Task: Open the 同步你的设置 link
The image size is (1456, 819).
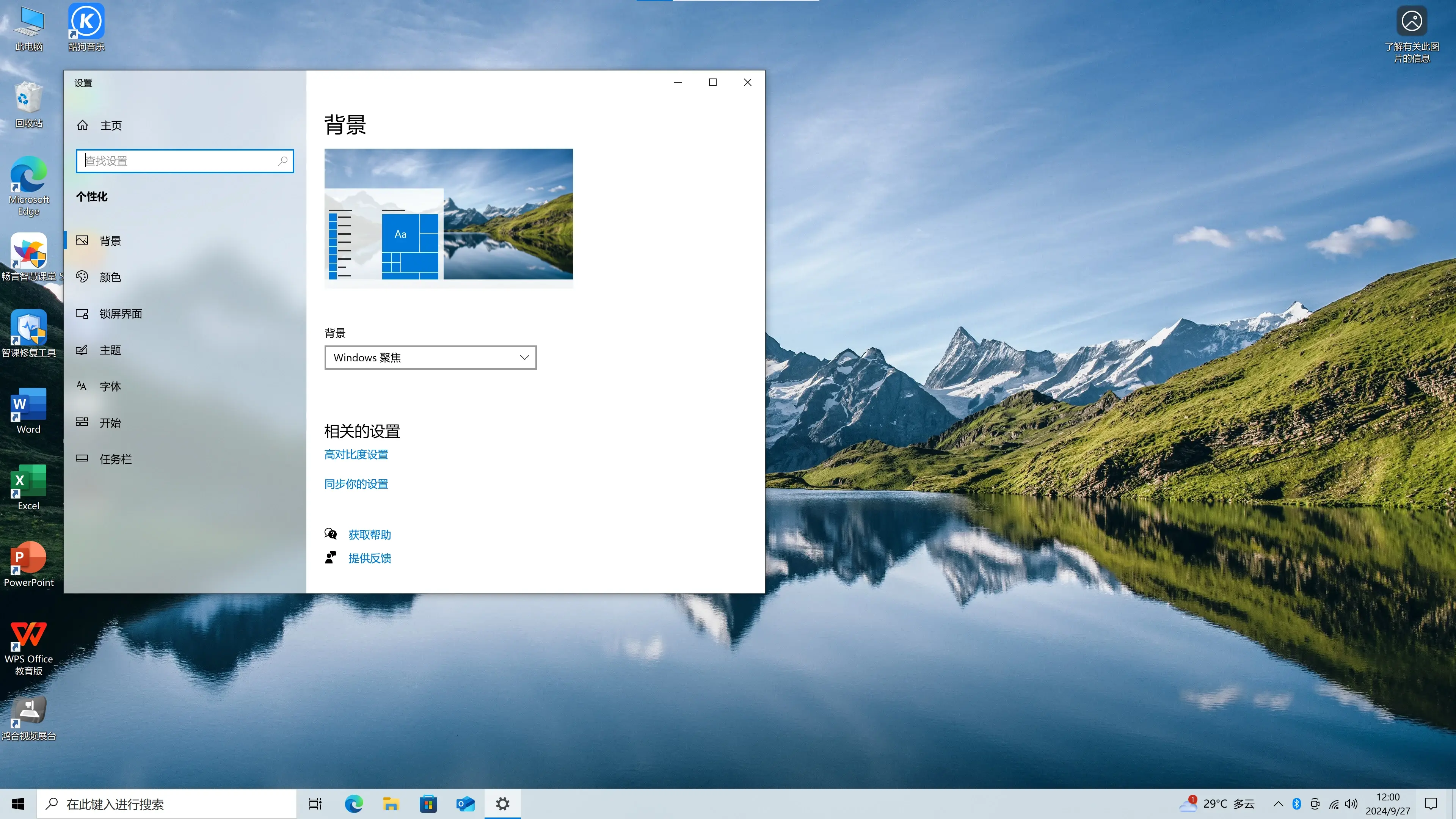Action: pos(356,484)
